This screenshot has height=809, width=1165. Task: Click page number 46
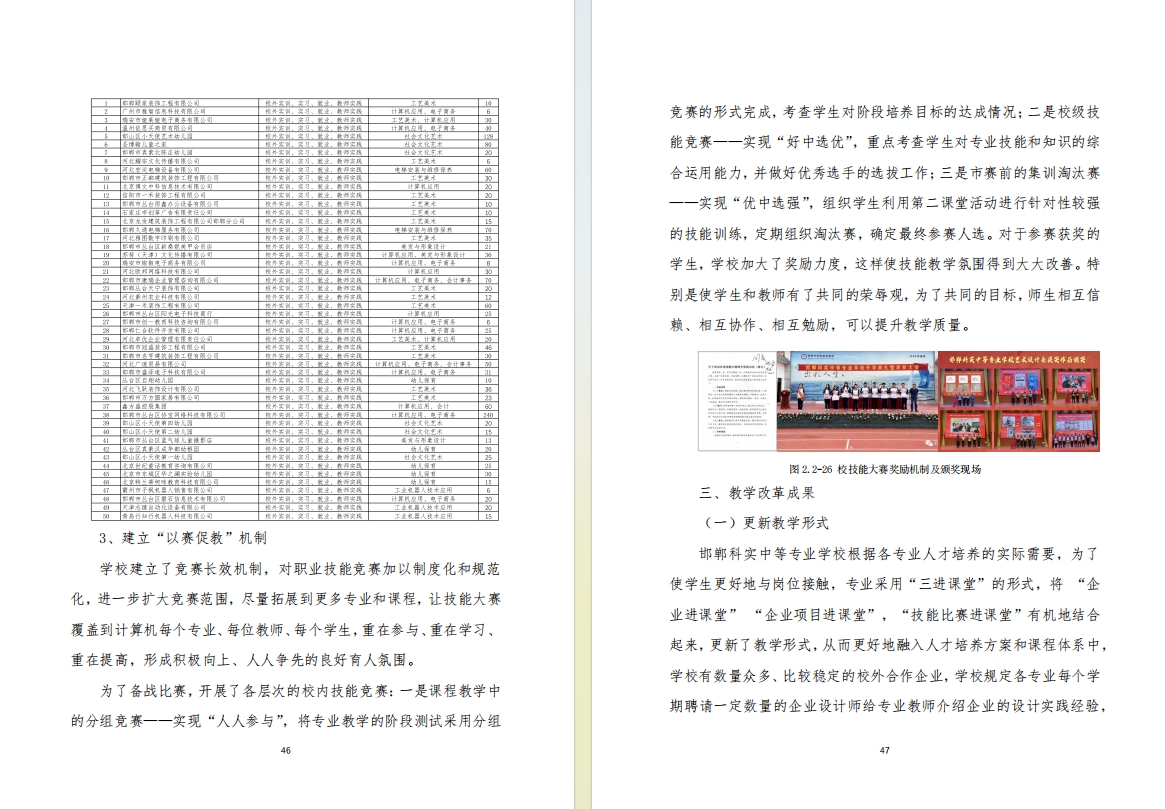pyautogui.click(x=285, y=750)
